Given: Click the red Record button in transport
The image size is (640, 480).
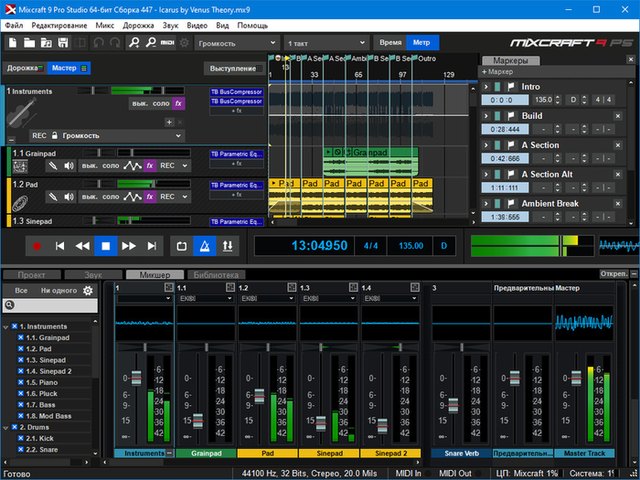Looking at the screenshot, I should click(38, 245).
